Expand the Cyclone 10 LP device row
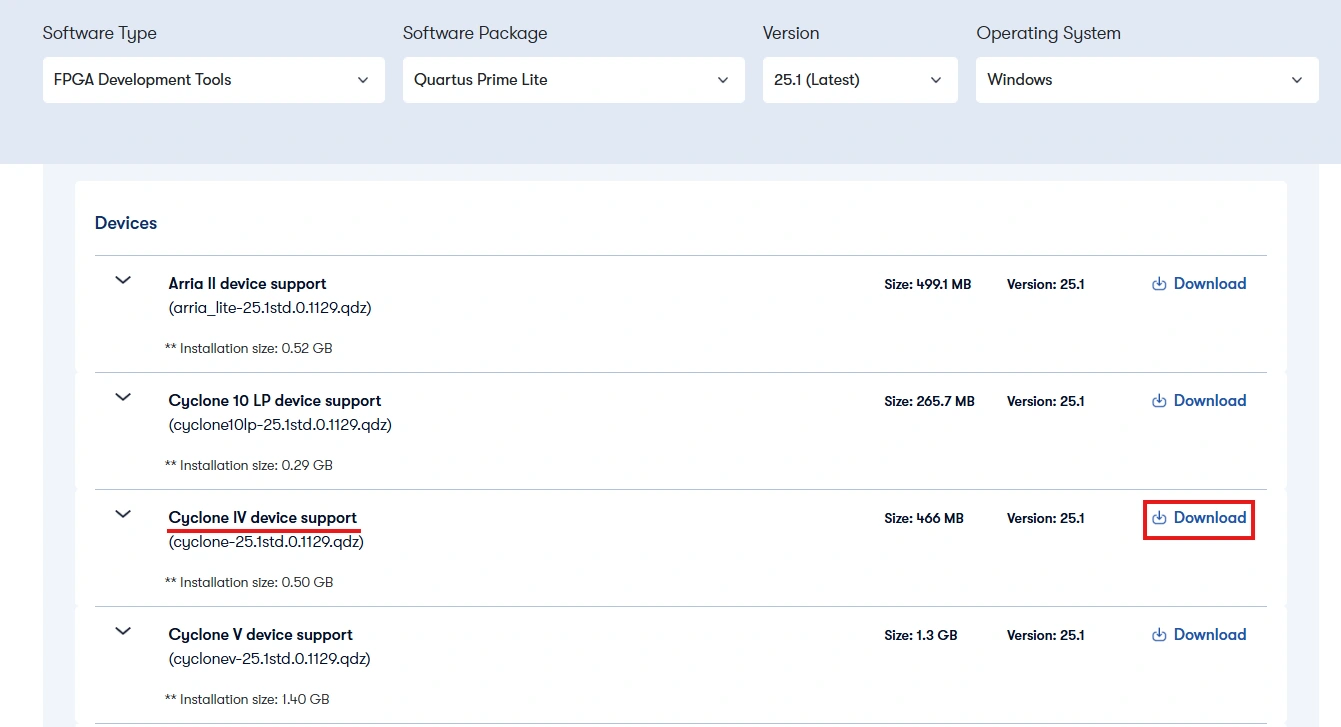1341x727 pixels. coord(123,398)
